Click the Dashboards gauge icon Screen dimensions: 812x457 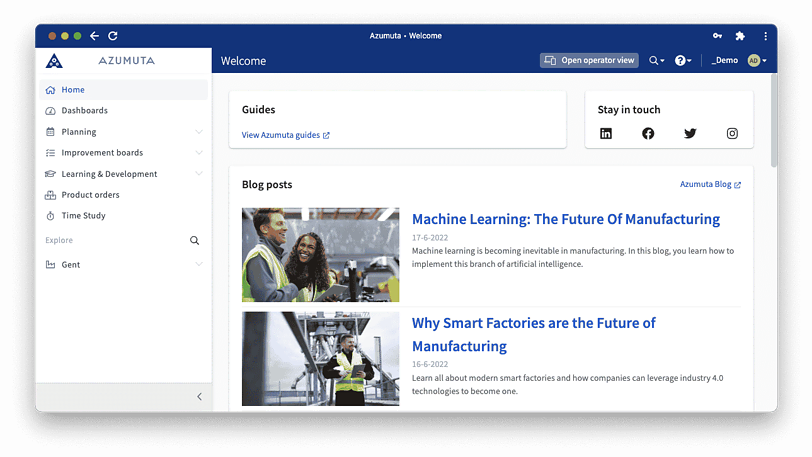click(50, 111)
